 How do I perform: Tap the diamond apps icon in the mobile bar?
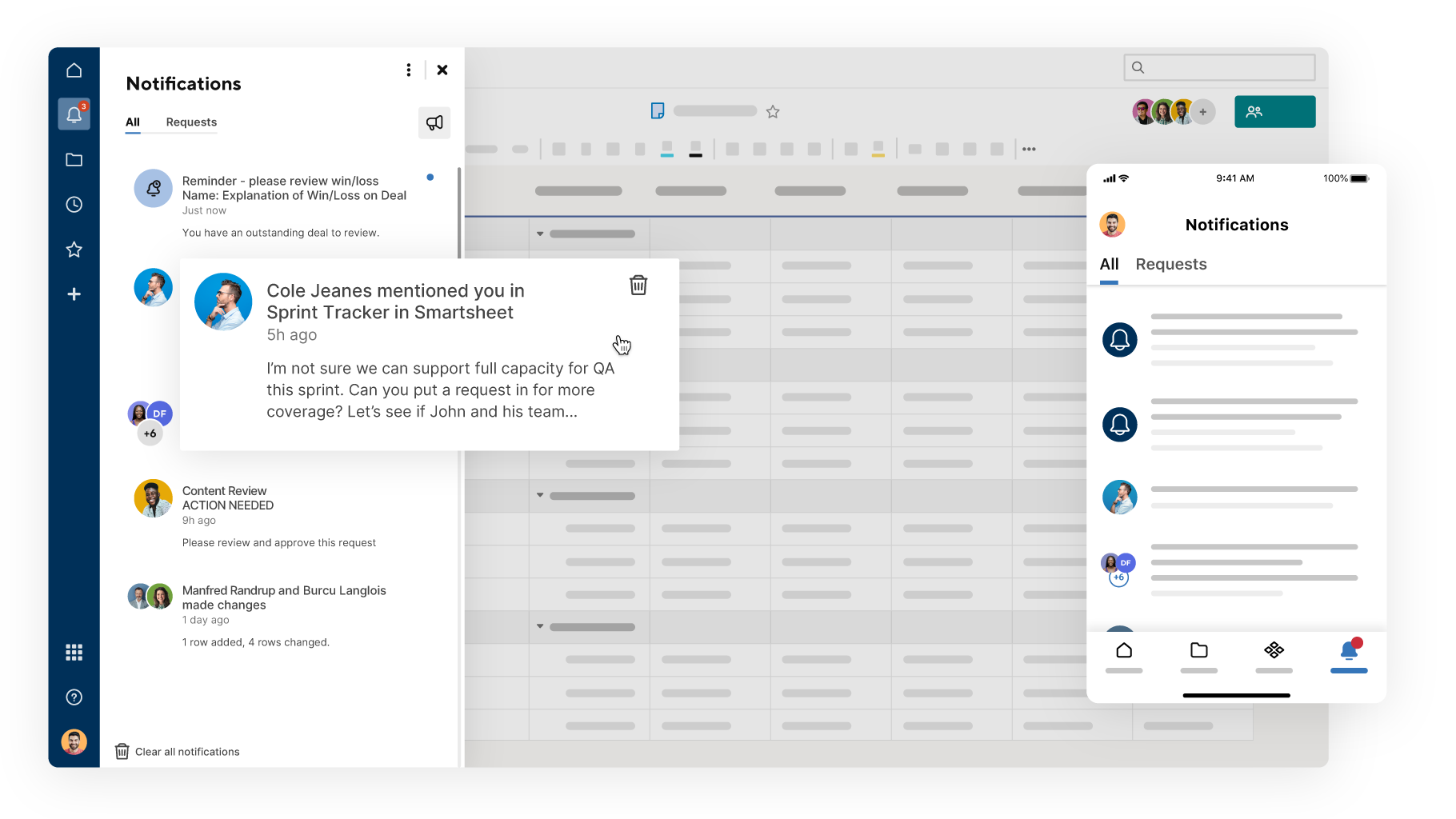(x=1274, y=650)
